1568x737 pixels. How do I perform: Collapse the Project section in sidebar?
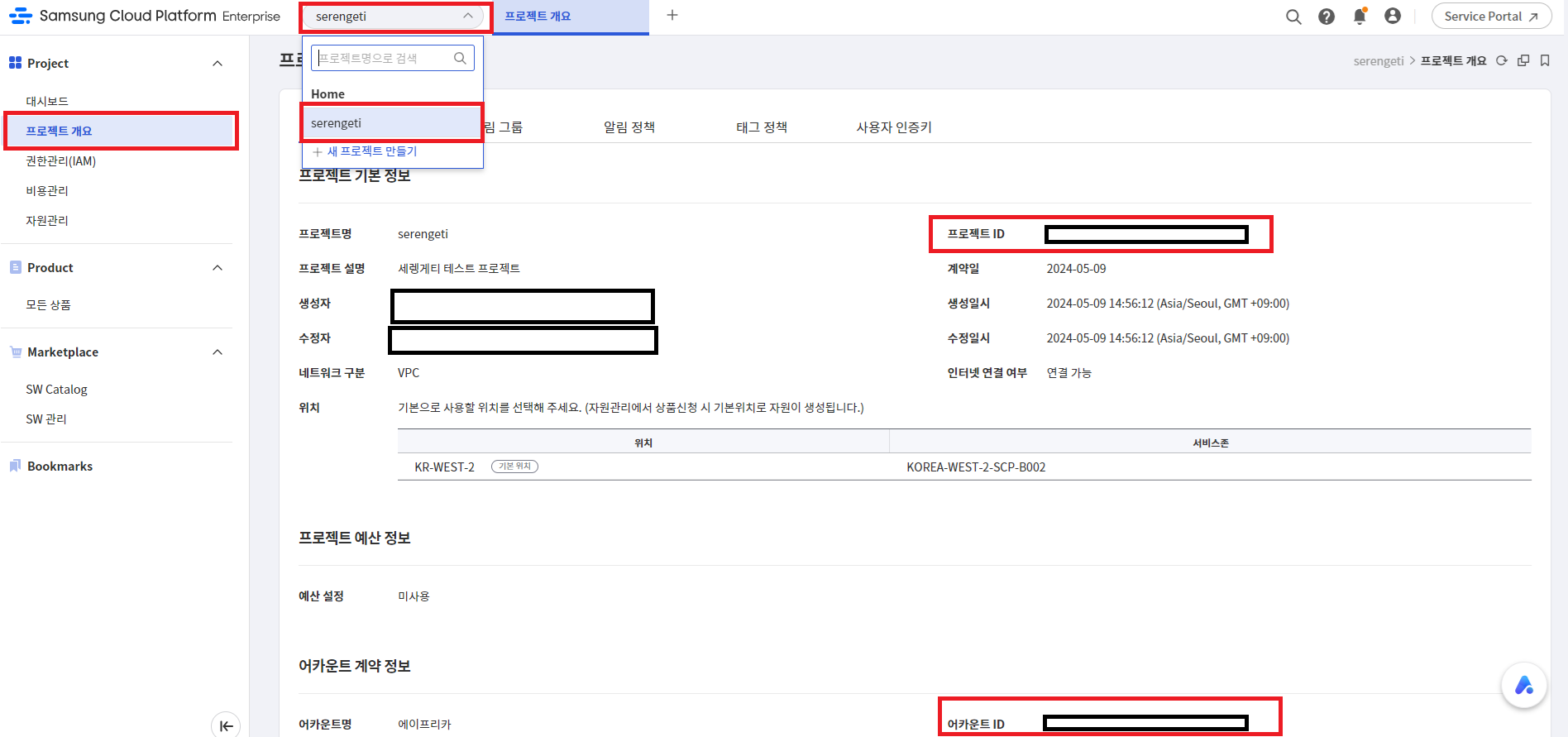click(218, 64)
